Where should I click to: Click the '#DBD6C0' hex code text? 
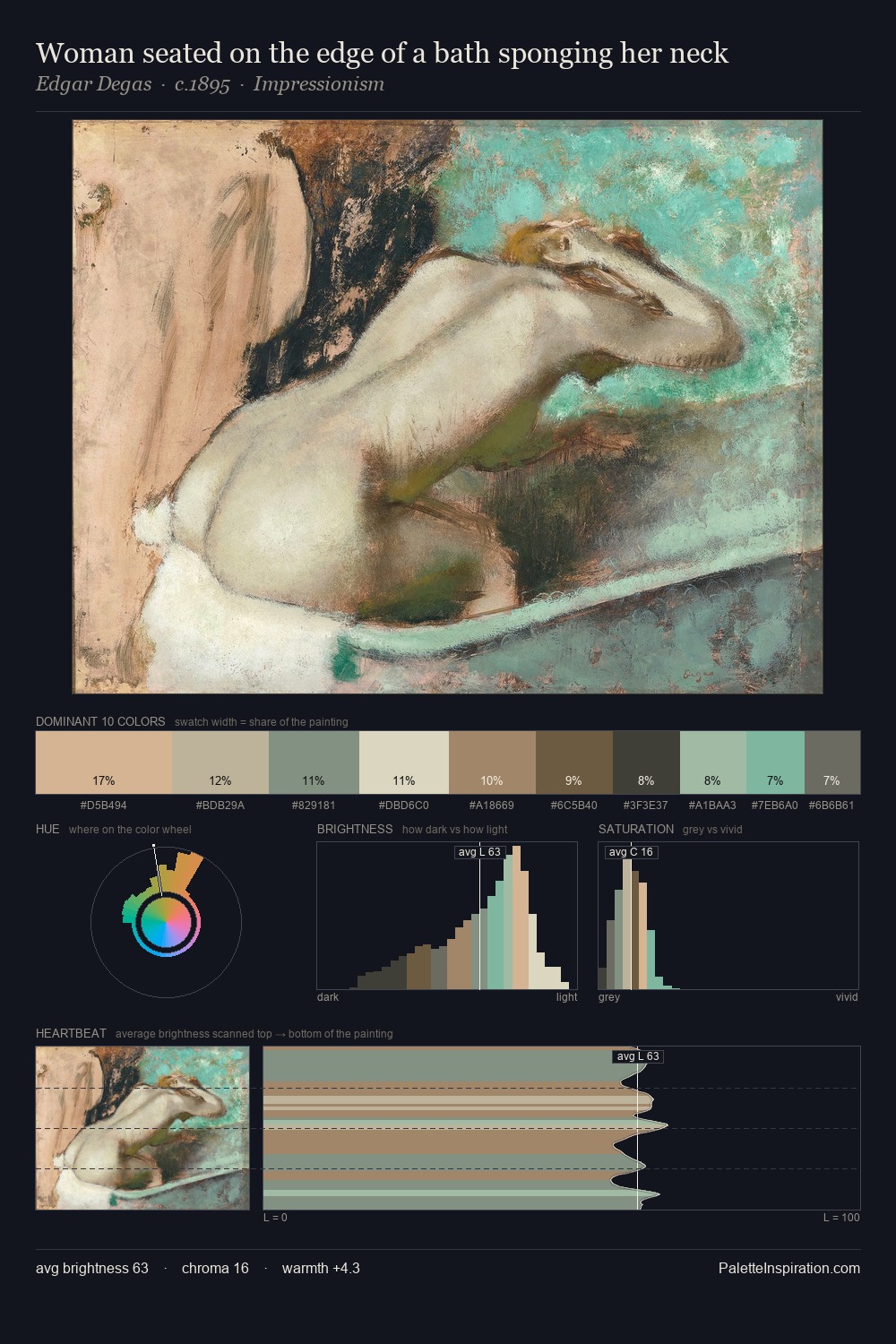coord(404,806)
